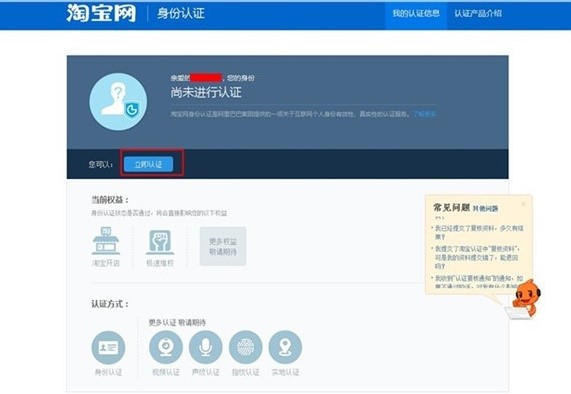Select the 极速维权 fist icon

[160, 242]
